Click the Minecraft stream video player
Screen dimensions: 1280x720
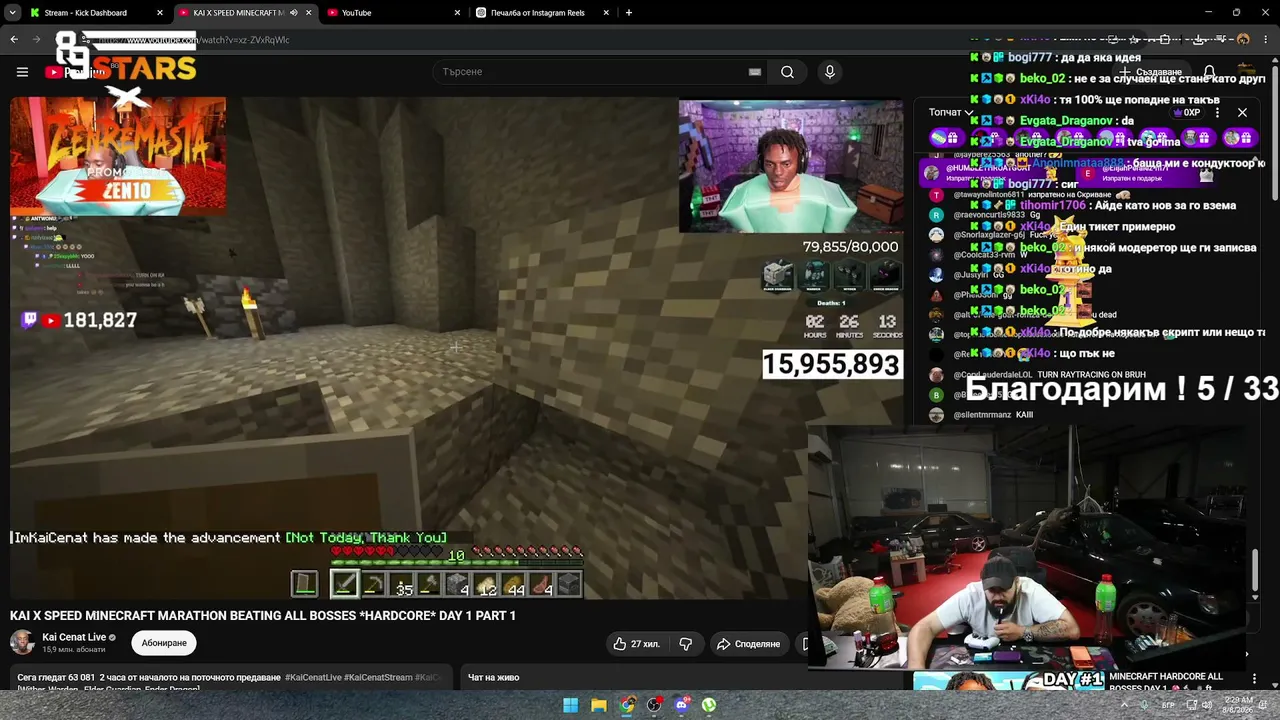456,348
